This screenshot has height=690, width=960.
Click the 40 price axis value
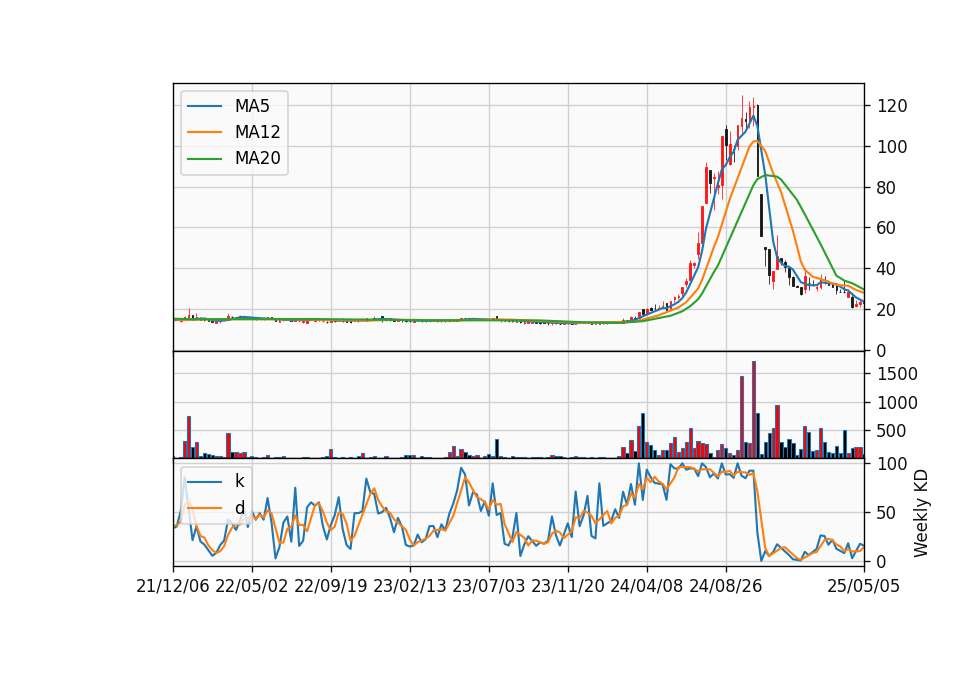coord(887,269)
